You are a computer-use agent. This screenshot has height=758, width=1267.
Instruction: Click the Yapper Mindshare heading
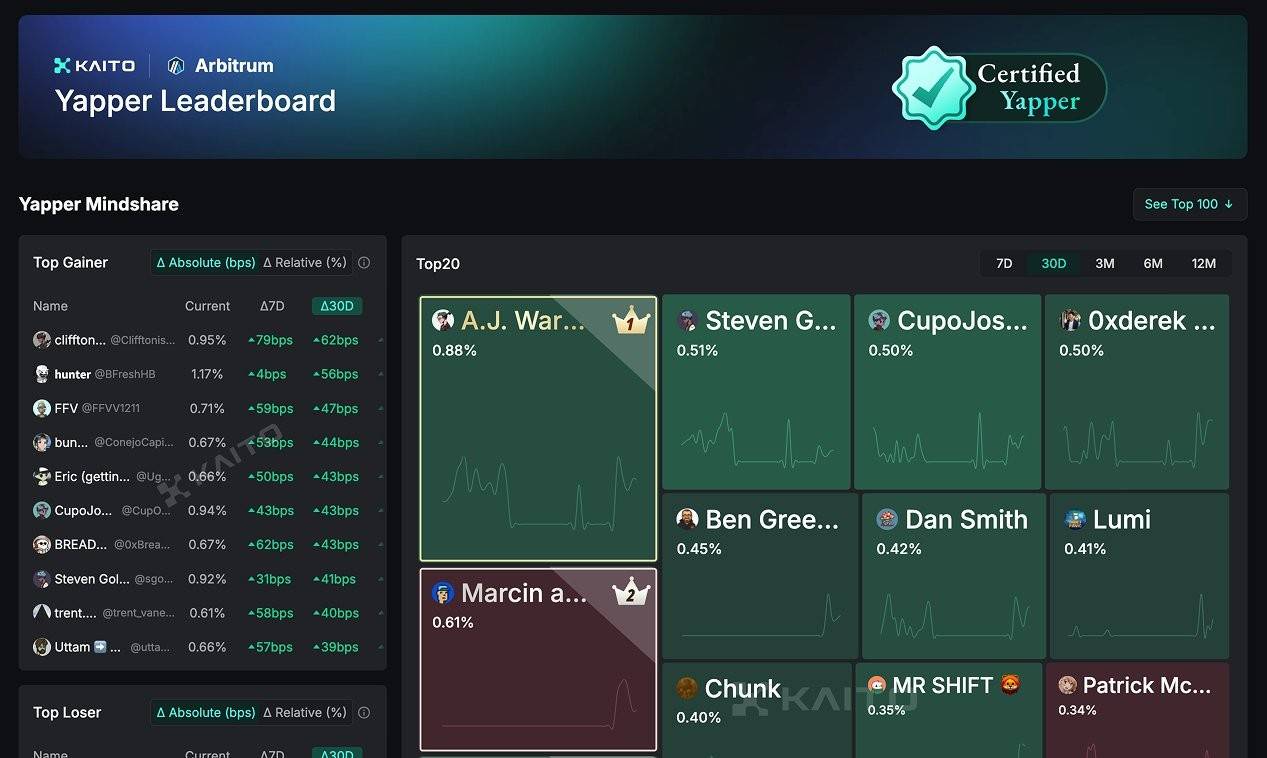pos(99,204)
